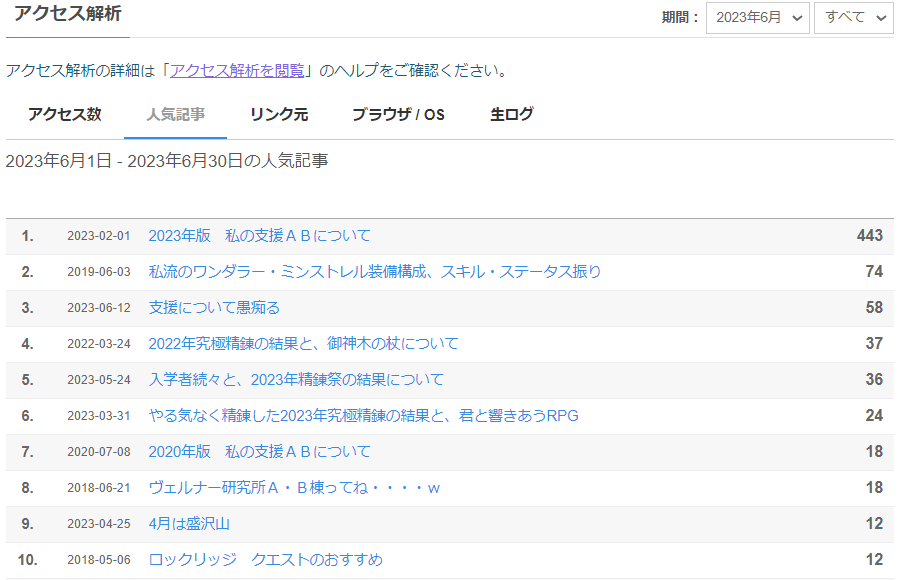The width and height of the screenshot is (906, 580).
Task: Open 2022年究極精錬の結果と、御神木の杖について
Action: pos(303,344)
